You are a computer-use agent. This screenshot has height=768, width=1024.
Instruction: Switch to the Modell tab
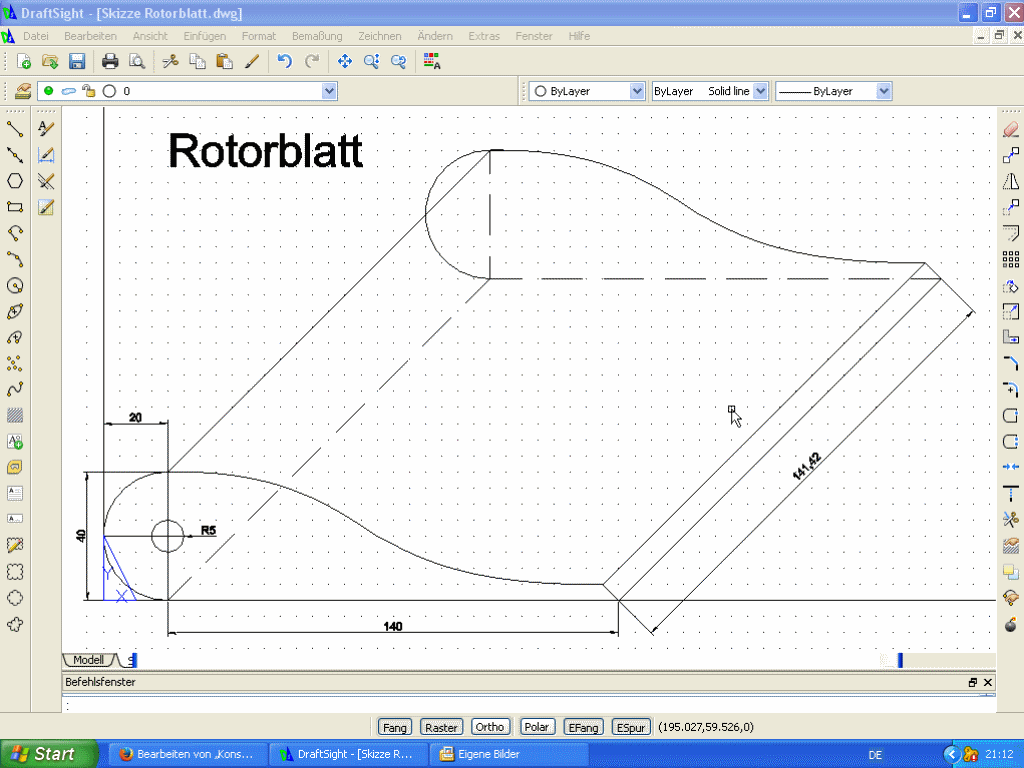[x=88, y=660]
